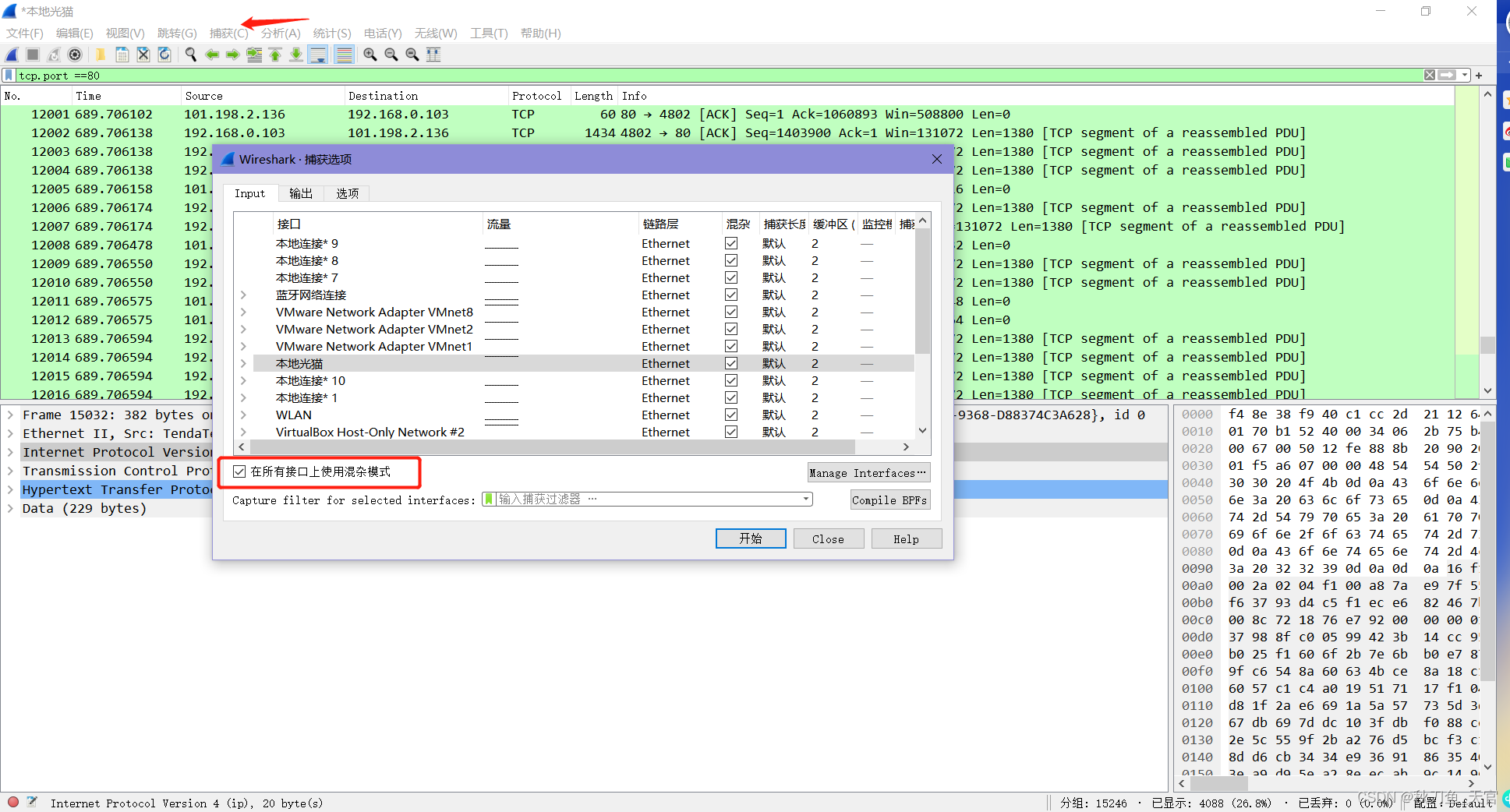This screenshot has width=1510, height=812.
Task: Restart the current capture
Action: pos(54,55)
